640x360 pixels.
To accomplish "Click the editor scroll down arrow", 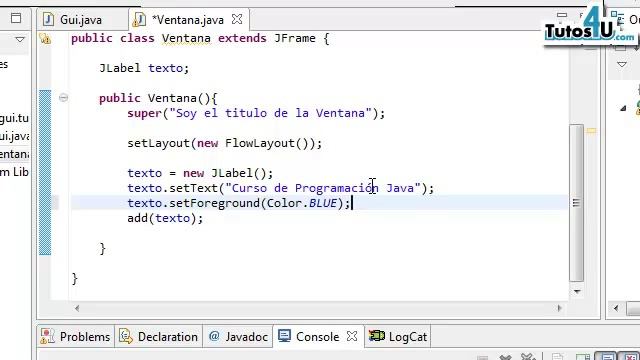I will pyautogui.click(x=577, y=291).
